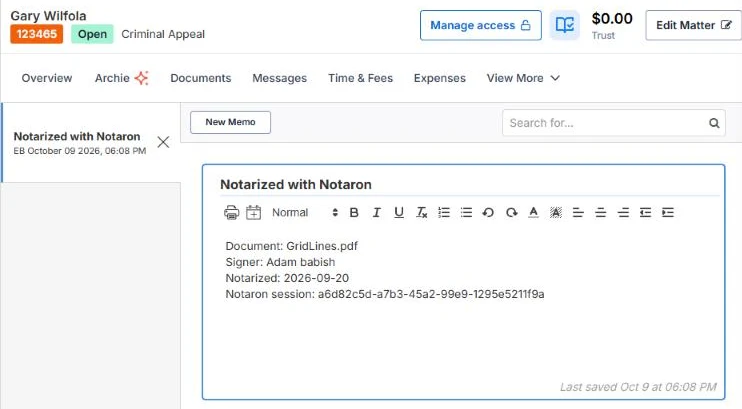The height and width of the screenshot is (409, 742).
Task: Create a New Memo
Action: [230, 122]
